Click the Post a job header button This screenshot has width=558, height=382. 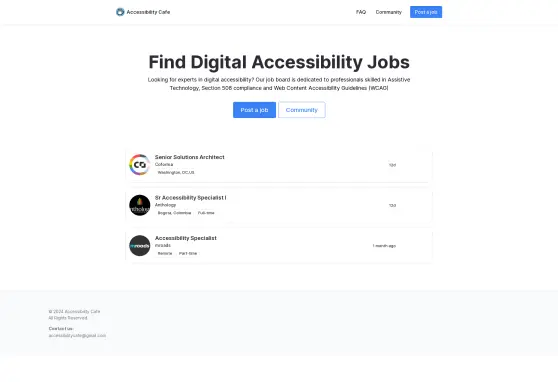(x=426, y=12)
